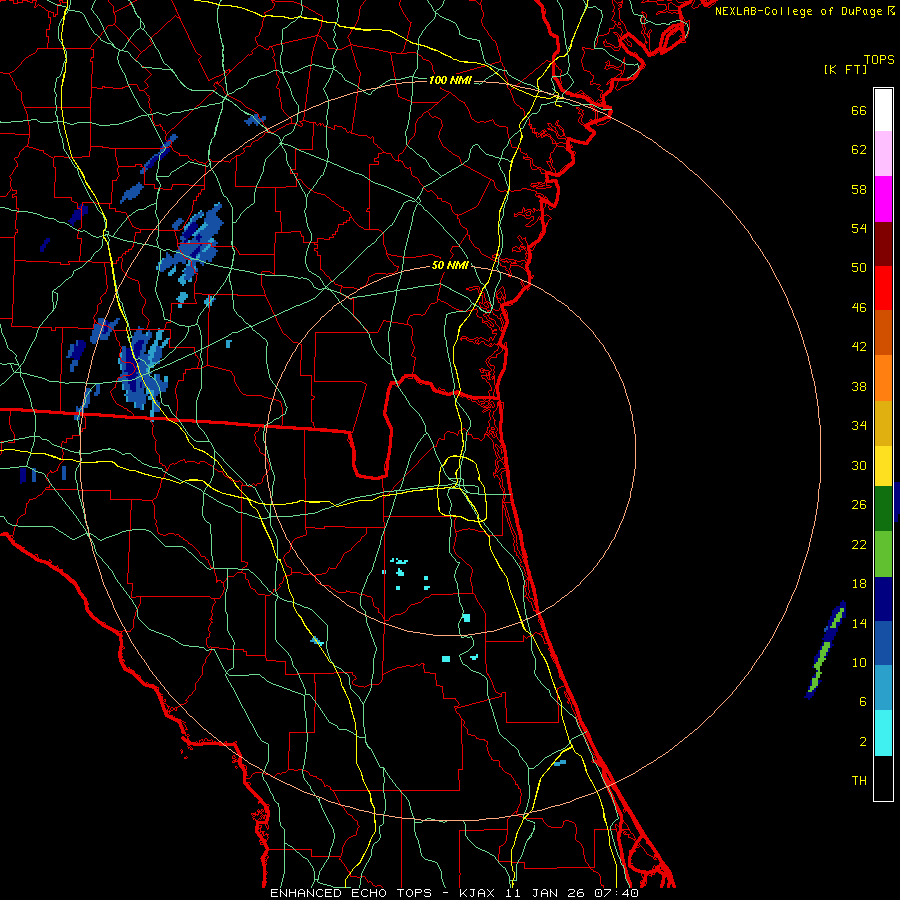Click the 2 value on the legend
Screen dimensions: 900x900
[863, 742]
